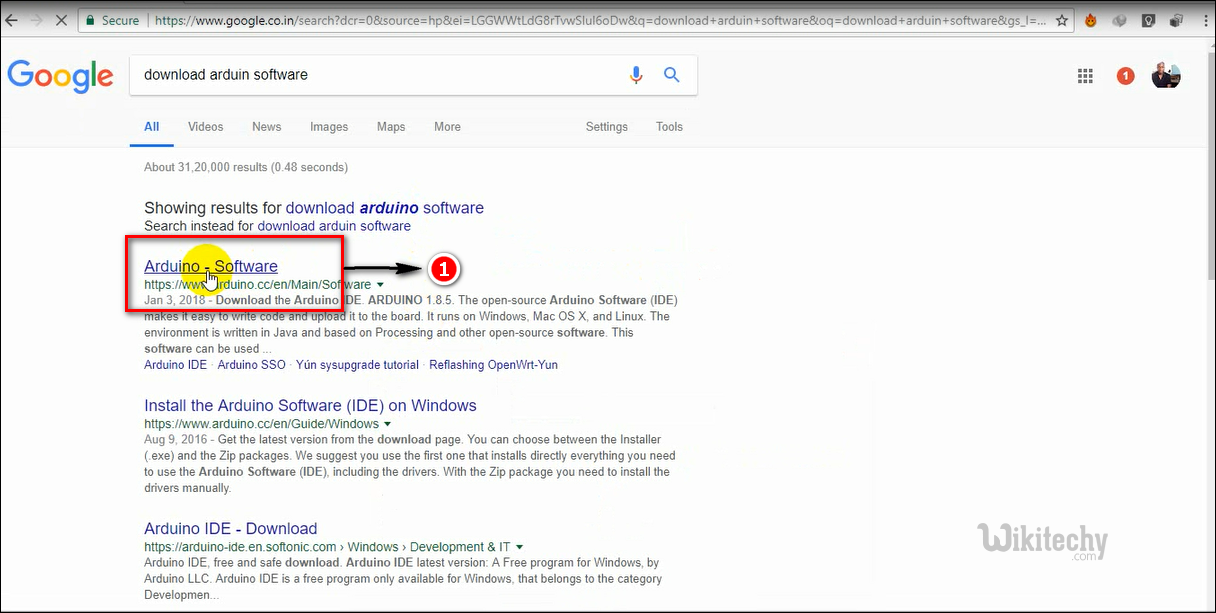Bookmark this page with the star icon
Viewport: 1216px width, 613px height.
click(1062, 20)
